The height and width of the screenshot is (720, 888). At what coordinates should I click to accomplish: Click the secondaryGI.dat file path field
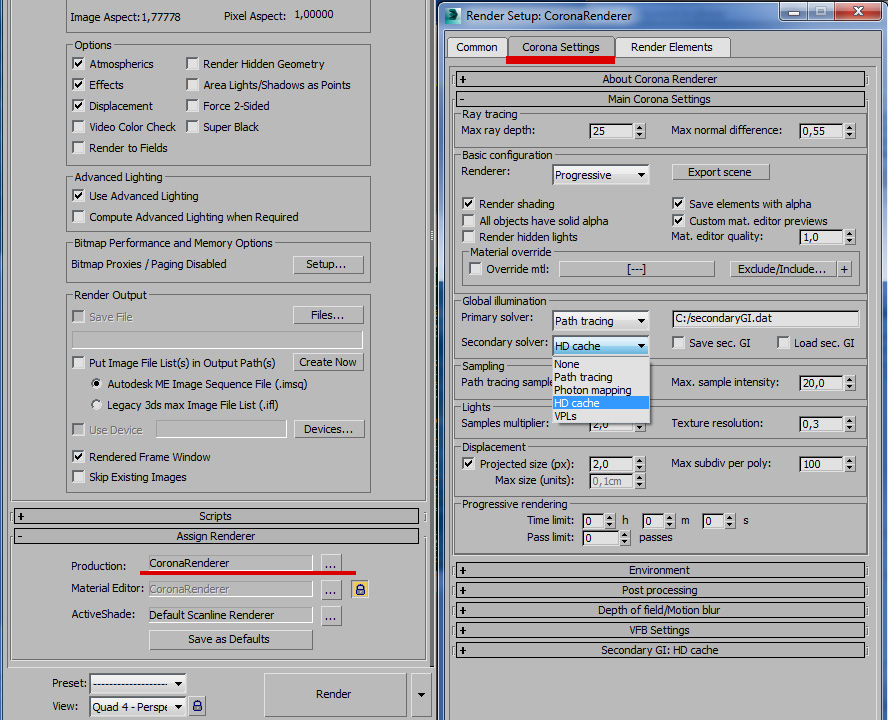tap(765, 319)
